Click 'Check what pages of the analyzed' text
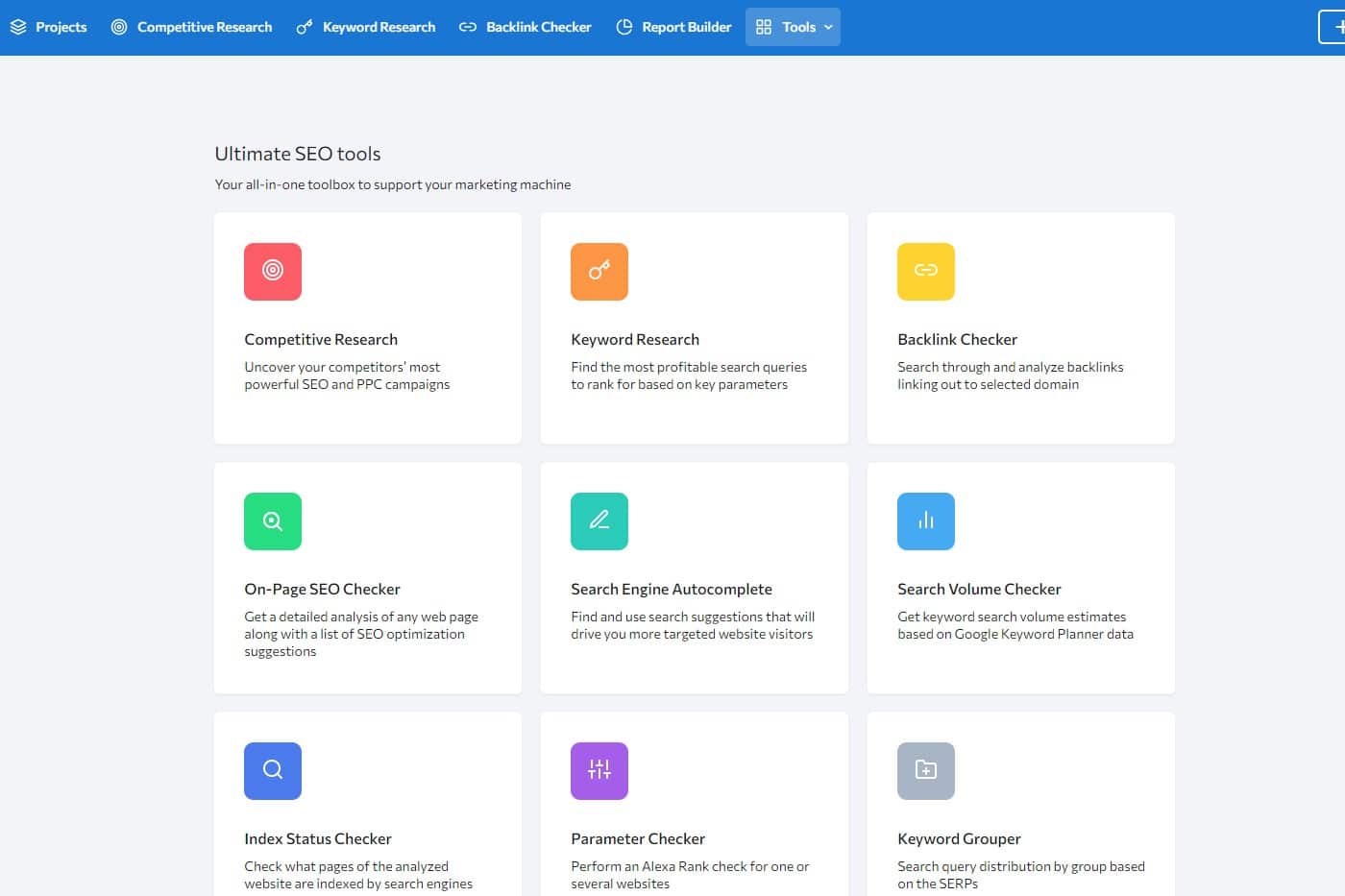The width and height of the screenshot is (1345, 896). (358, 875)
